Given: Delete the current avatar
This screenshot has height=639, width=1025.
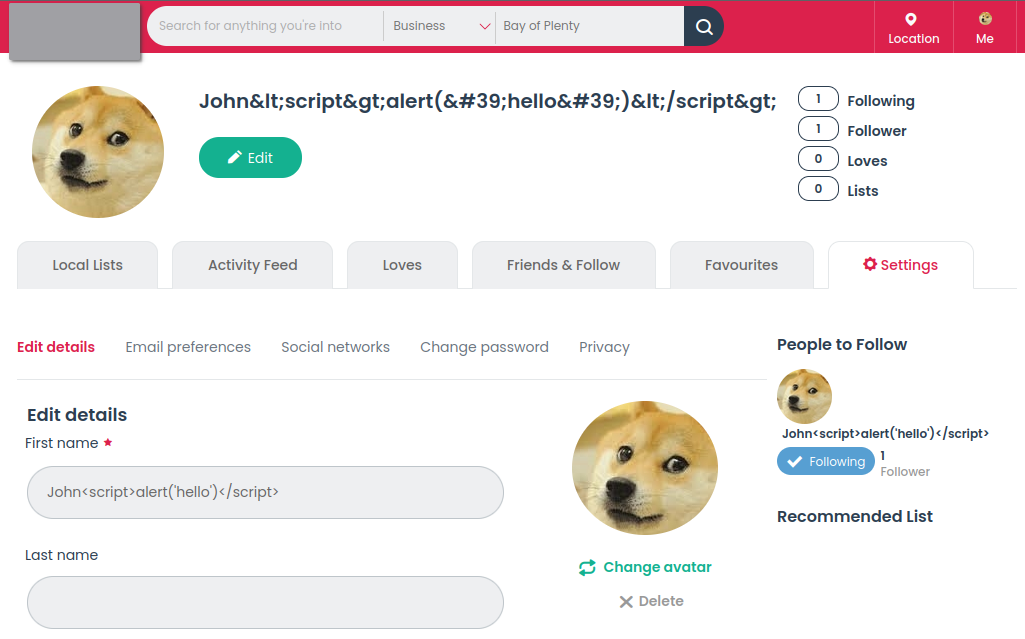Looking at the screenshot, I should coord(651,601).
